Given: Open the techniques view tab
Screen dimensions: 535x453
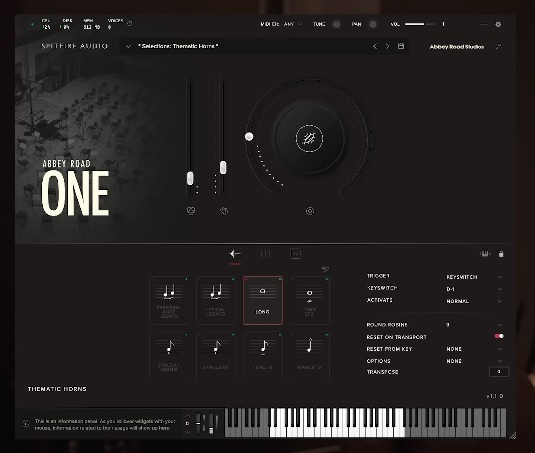Looking at the screenshot, I should (235, 254).
